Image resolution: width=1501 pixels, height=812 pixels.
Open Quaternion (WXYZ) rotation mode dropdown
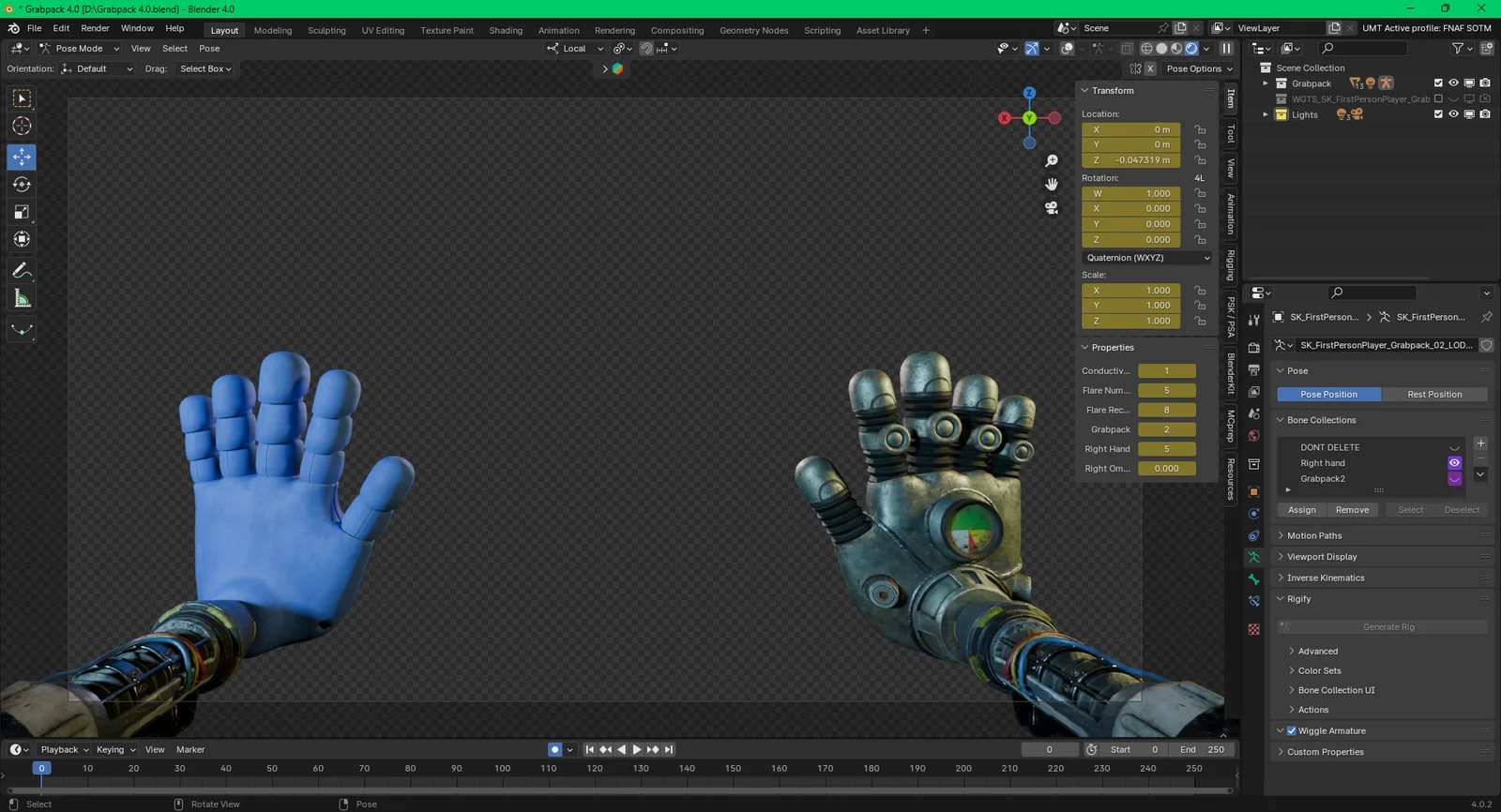1147,258
